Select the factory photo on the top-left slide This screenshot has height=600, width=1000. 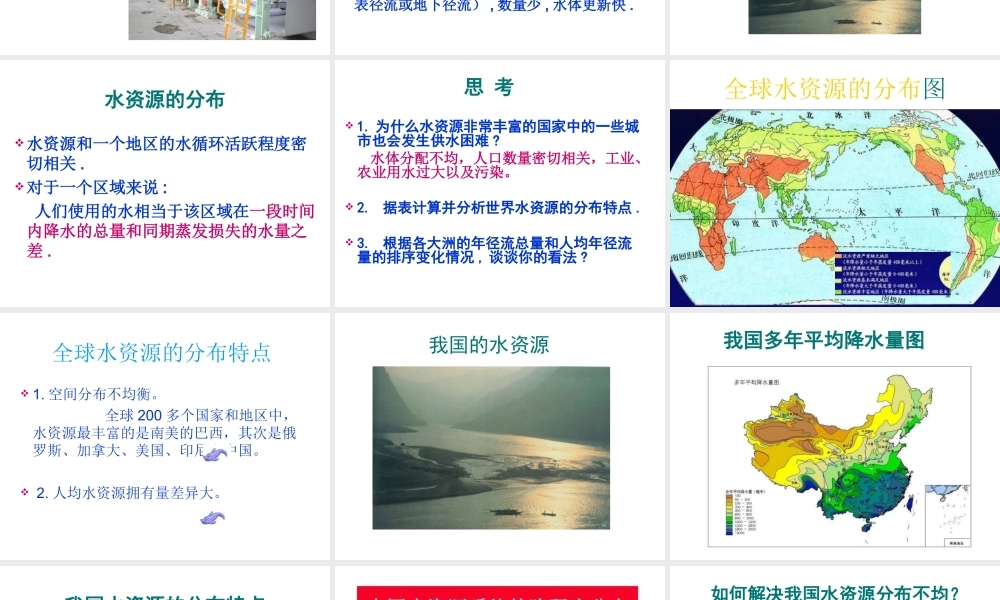point(222,20)
